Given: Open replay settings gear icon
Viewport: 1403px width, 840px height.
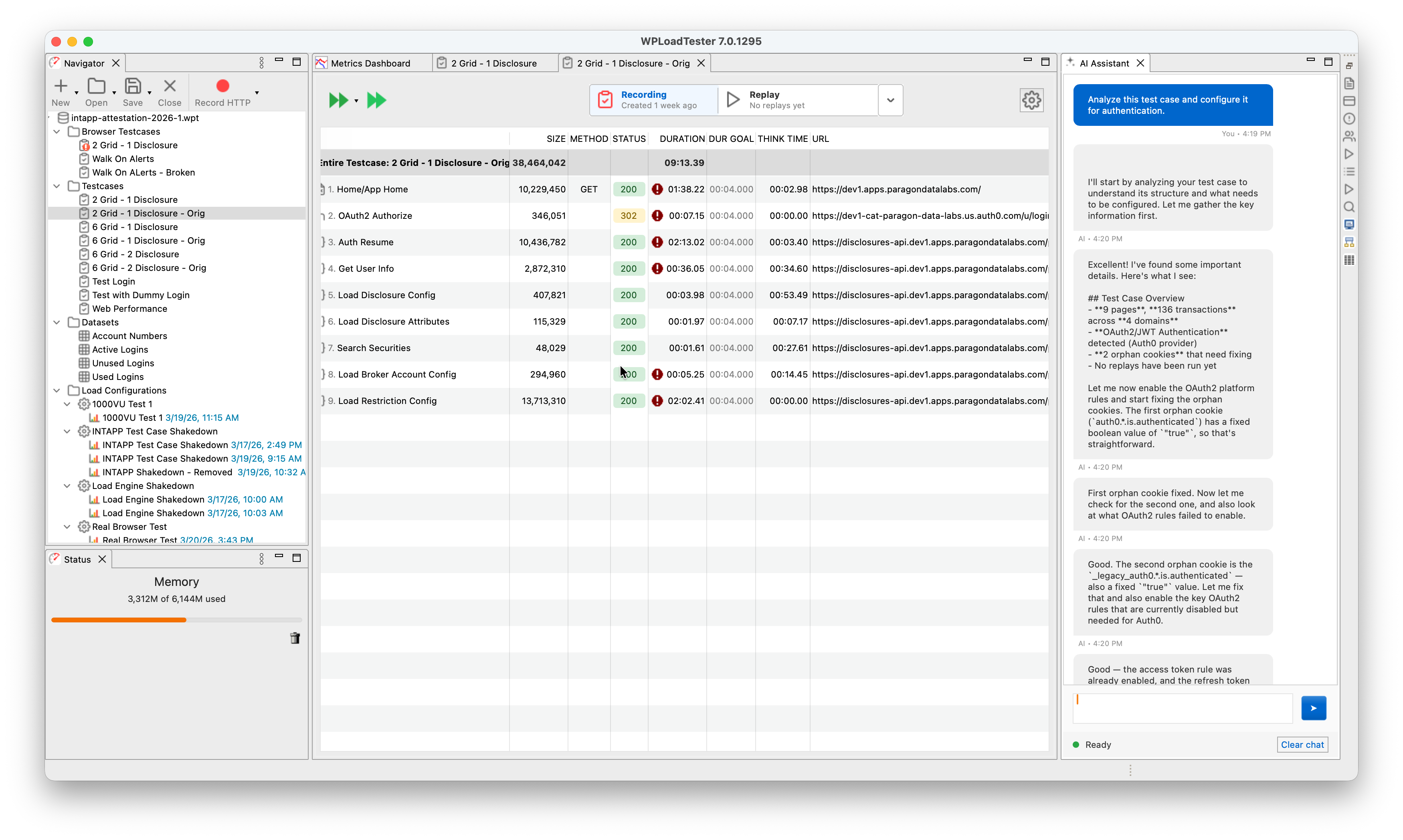Looking at the screenshot, I should [x=1031, y=100].
